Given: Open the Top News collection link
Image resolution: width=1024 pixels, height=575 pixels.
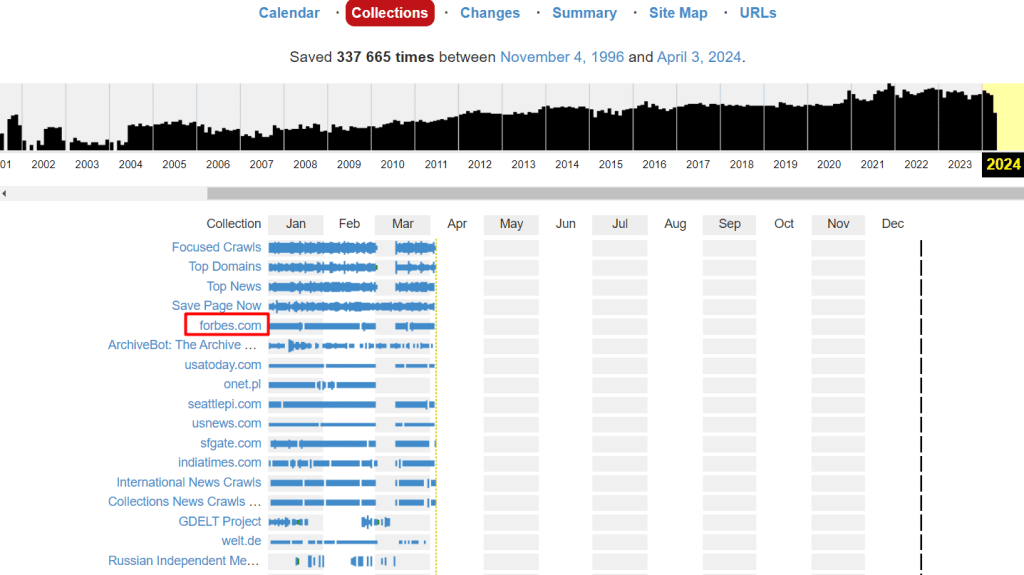Looking at the screenshot, I should [233, 286].
